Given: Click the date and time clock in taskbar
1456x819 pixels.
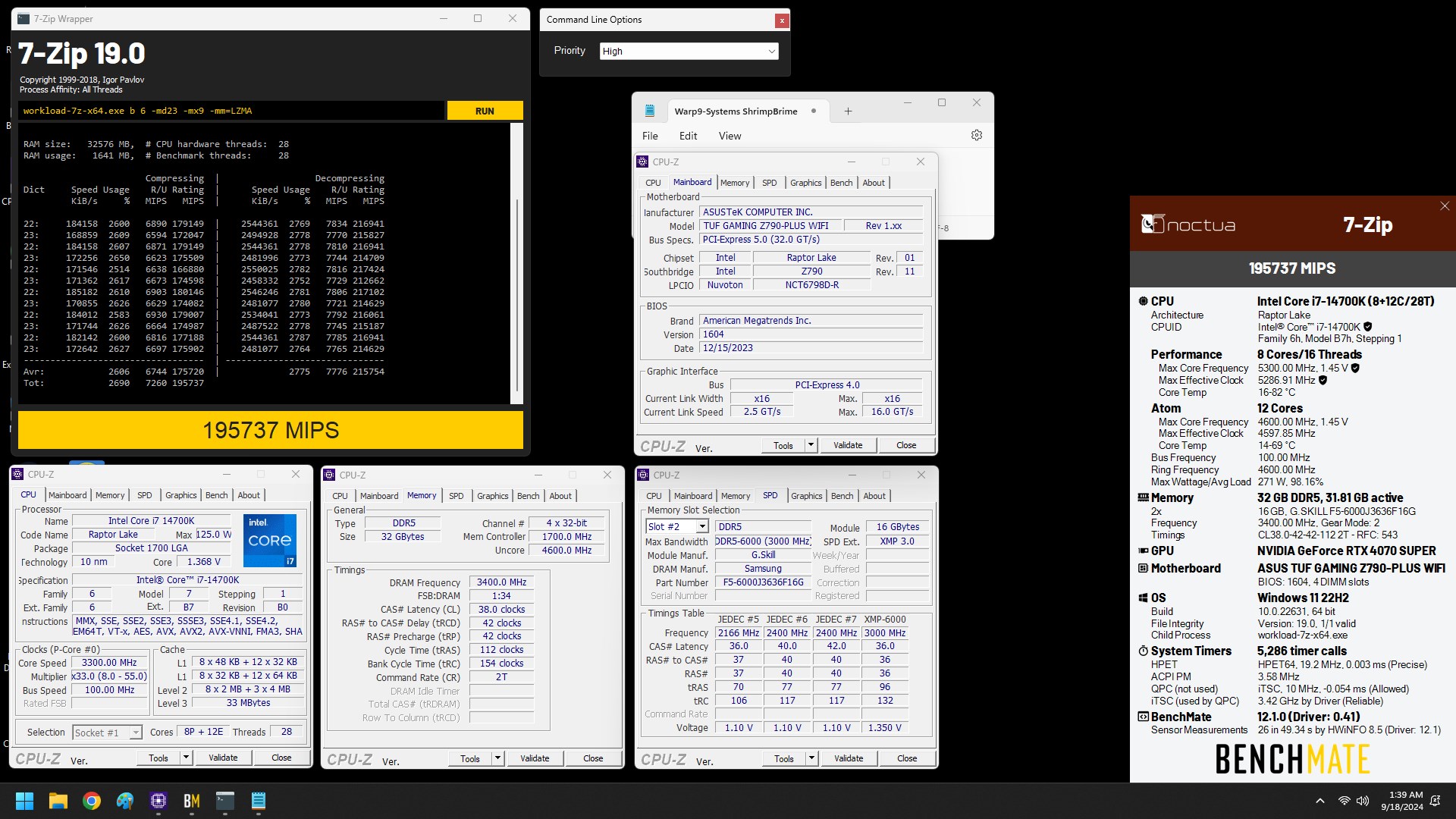Looking at the screenshot, I should click(1402, 801).
